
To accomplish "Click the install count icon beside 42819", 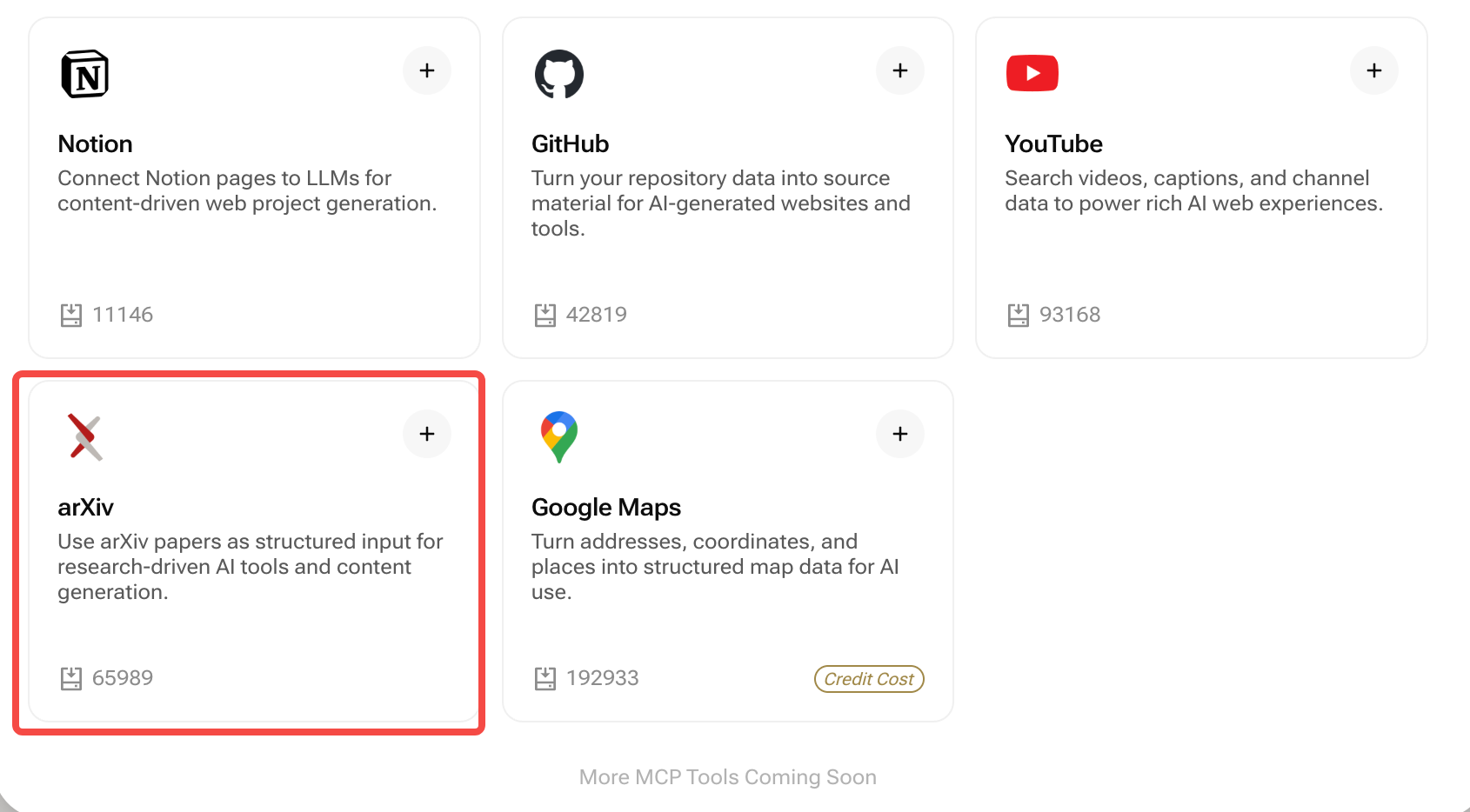I will pos(545,315).
